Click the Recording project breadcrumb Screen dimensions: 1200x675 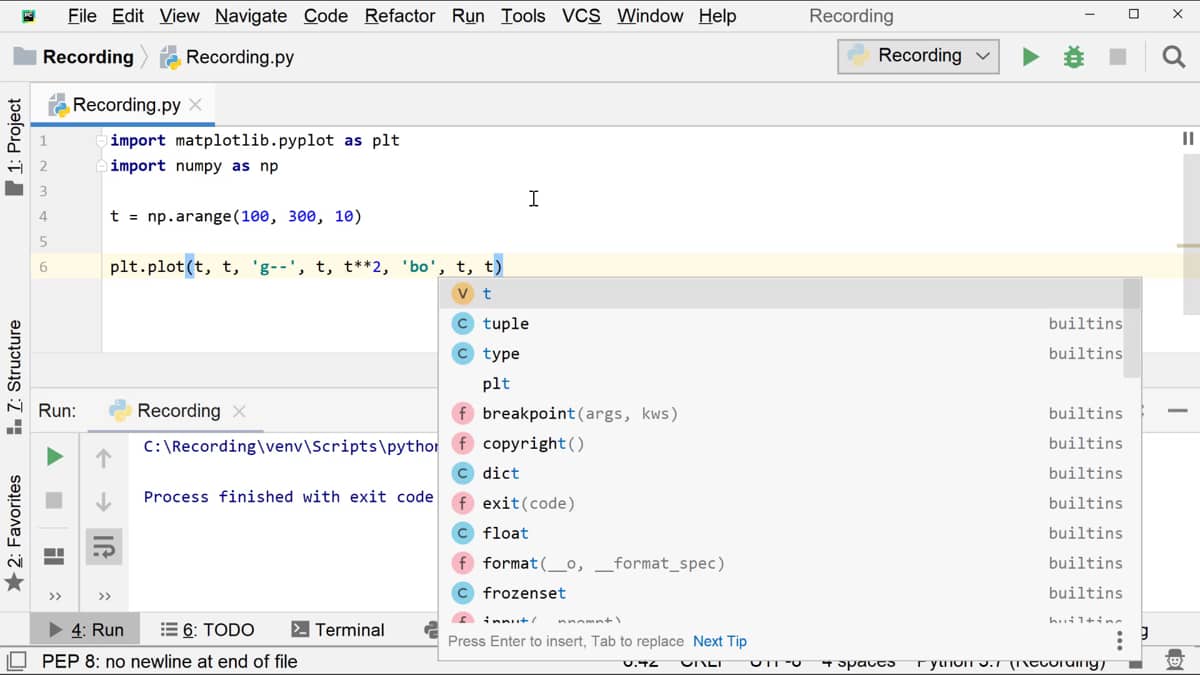pyautogui.click(x=75, y=57)
